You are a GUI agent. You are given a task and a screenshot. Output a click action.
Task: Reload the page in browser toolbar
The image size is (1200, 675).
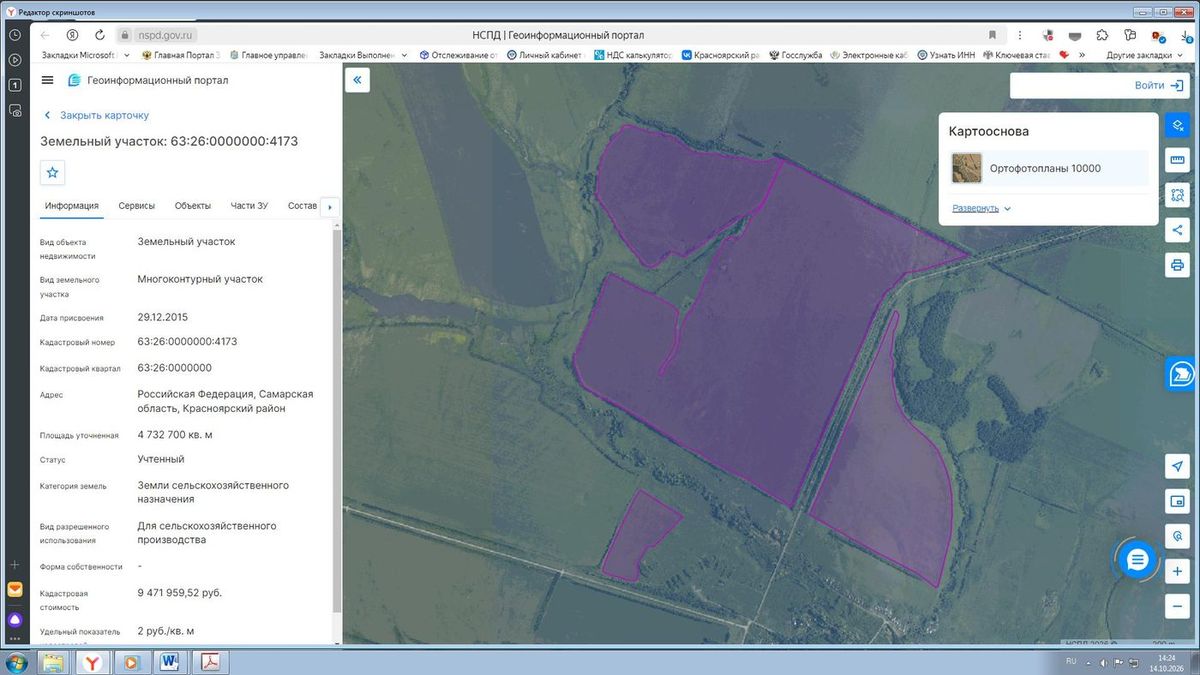(x=100, y=35)
